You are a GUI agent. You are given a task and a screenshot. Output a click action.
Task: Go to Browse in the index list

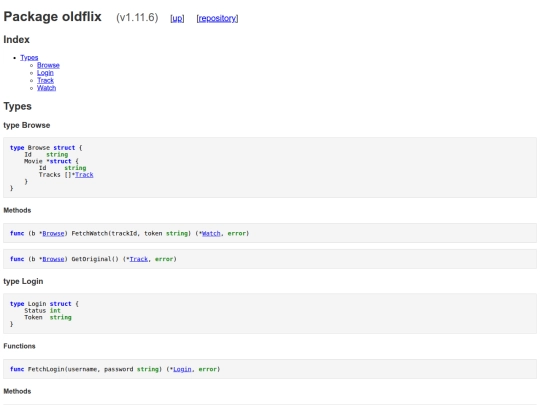pyautogui.click(x=48, y=65)
